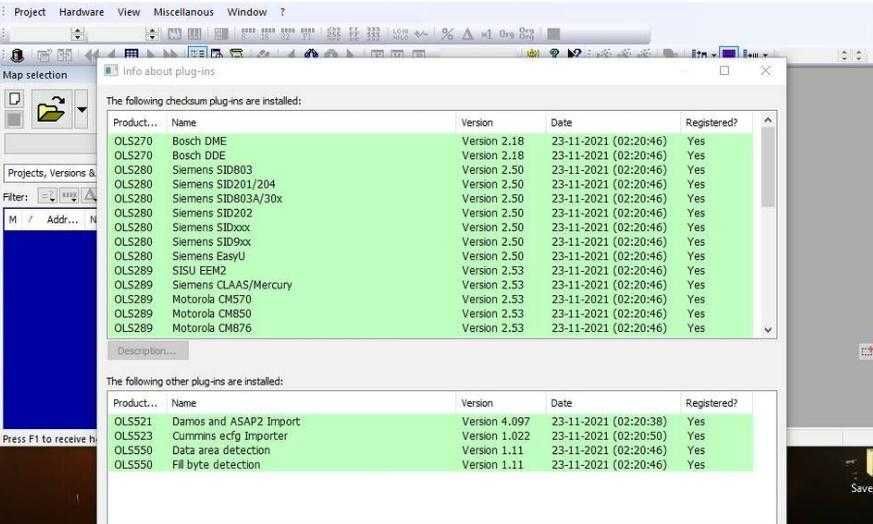Open the first Filter dropdown button
This screenshot has width=873, height=524.
(x=47, y=196)
